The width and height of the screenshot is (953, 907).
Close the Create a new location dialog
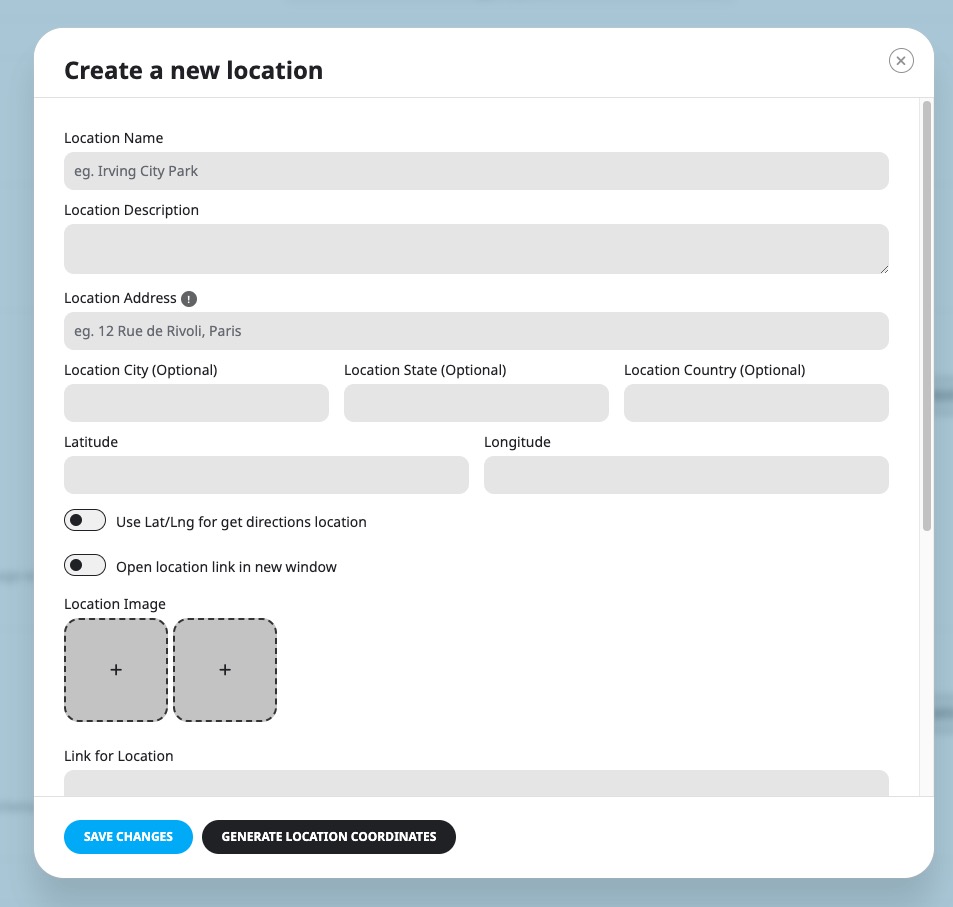[x=901, y=61]
